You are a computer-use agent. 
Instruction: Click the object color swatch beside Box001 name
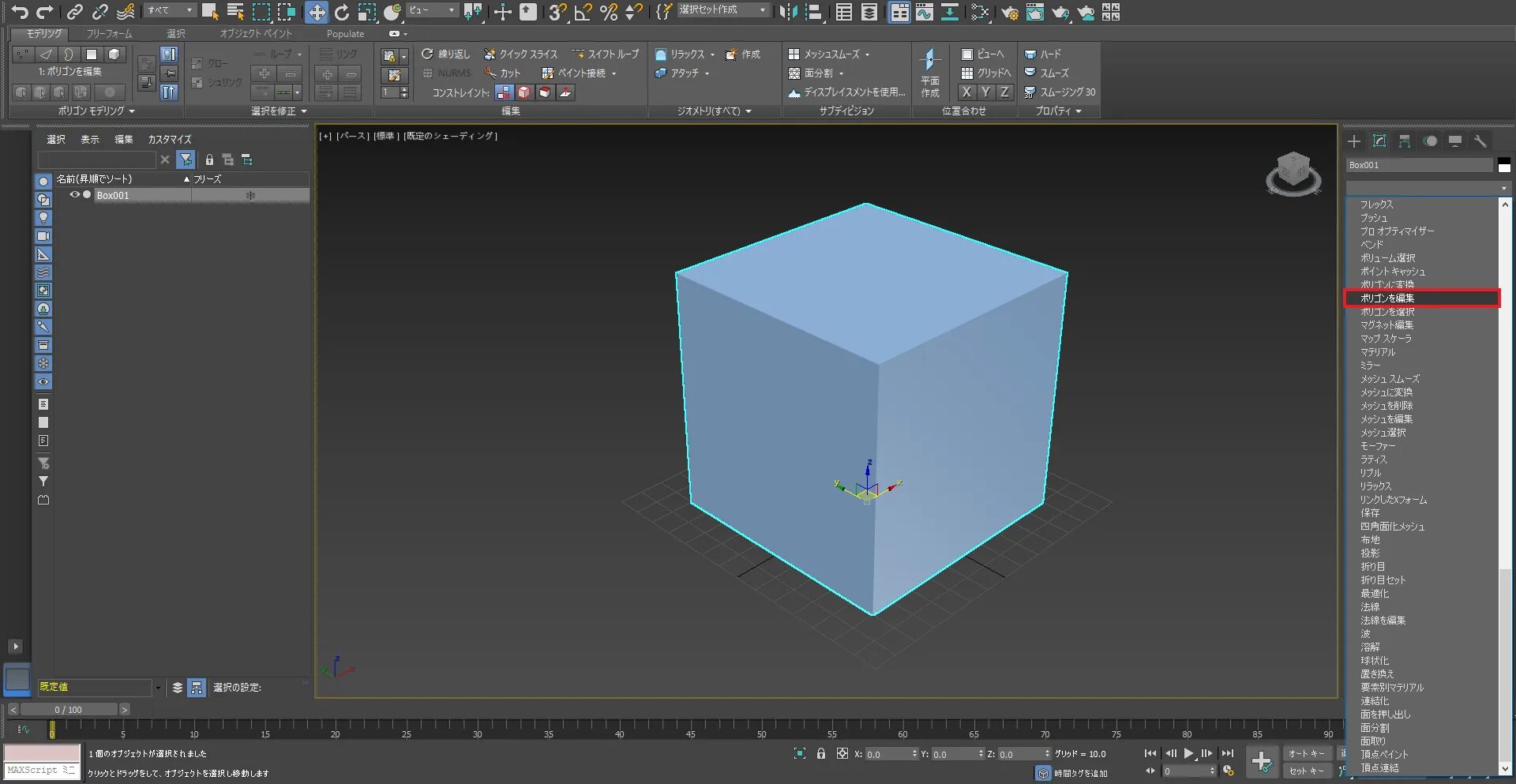[1504, 165]
